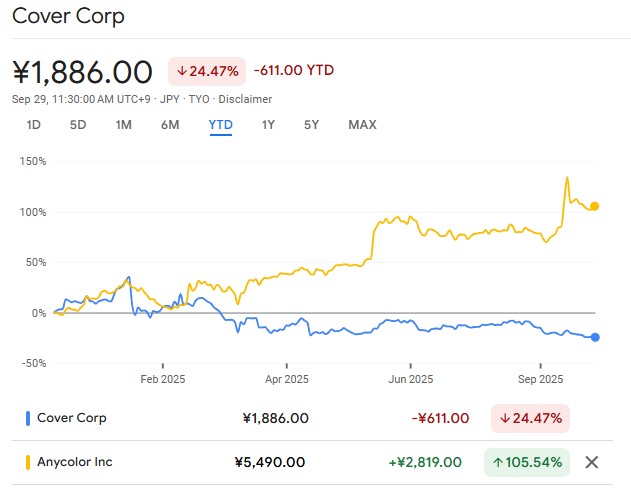Click the Cover Corp page heading
This screenshot has height=495, width=631.
(x=69, y=18)
